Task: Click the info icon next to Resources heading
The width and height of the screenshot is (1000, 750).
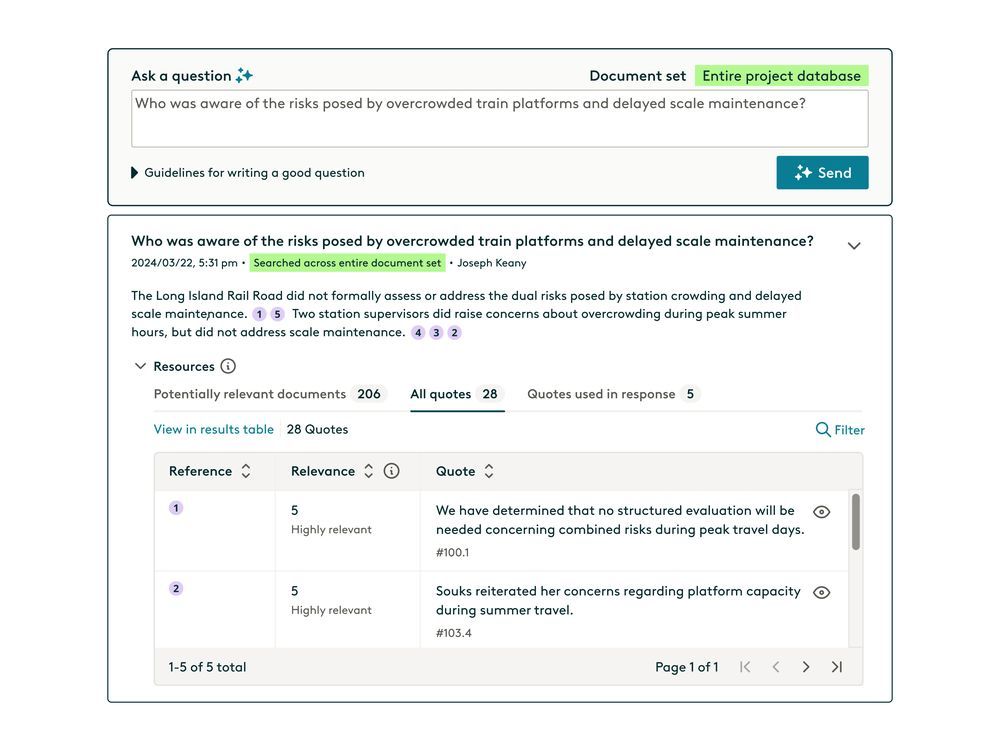Action: click(x=227, y=365)
